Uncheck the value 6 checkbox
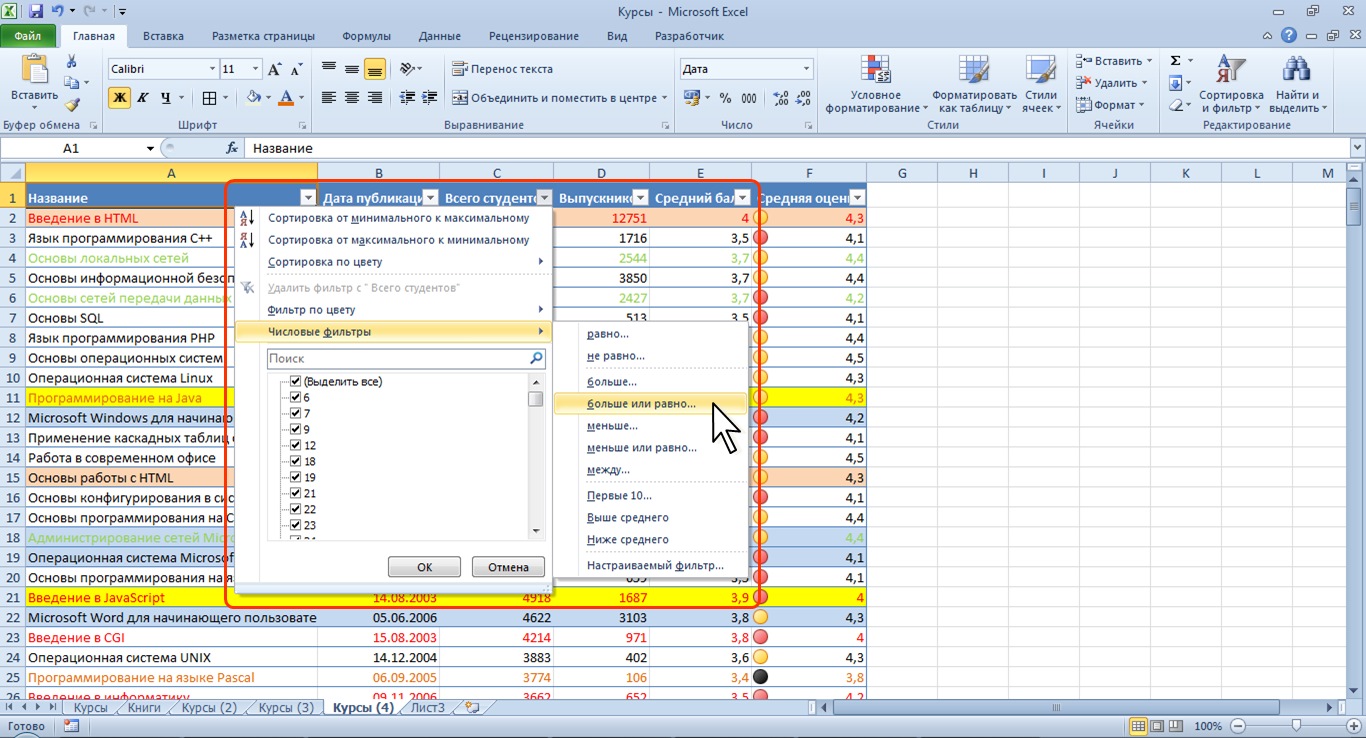The width and height of the screenshot is (1366, 738). (295, 397)
